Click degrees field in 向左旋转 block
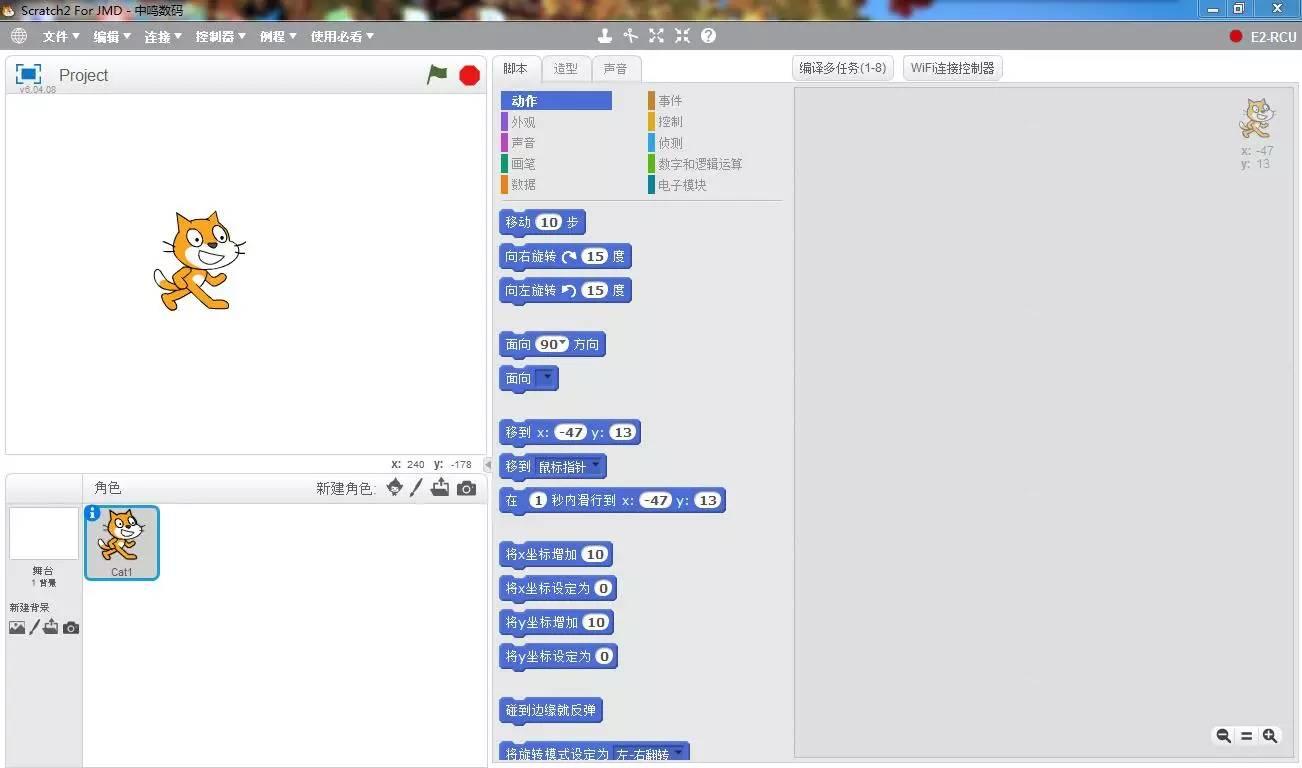The image size is (1302, 768). point(595,290)
